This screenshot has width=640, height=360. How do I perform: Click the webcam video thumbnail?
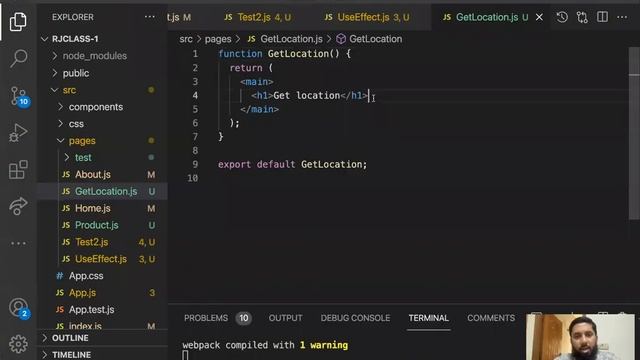(580, 337)
